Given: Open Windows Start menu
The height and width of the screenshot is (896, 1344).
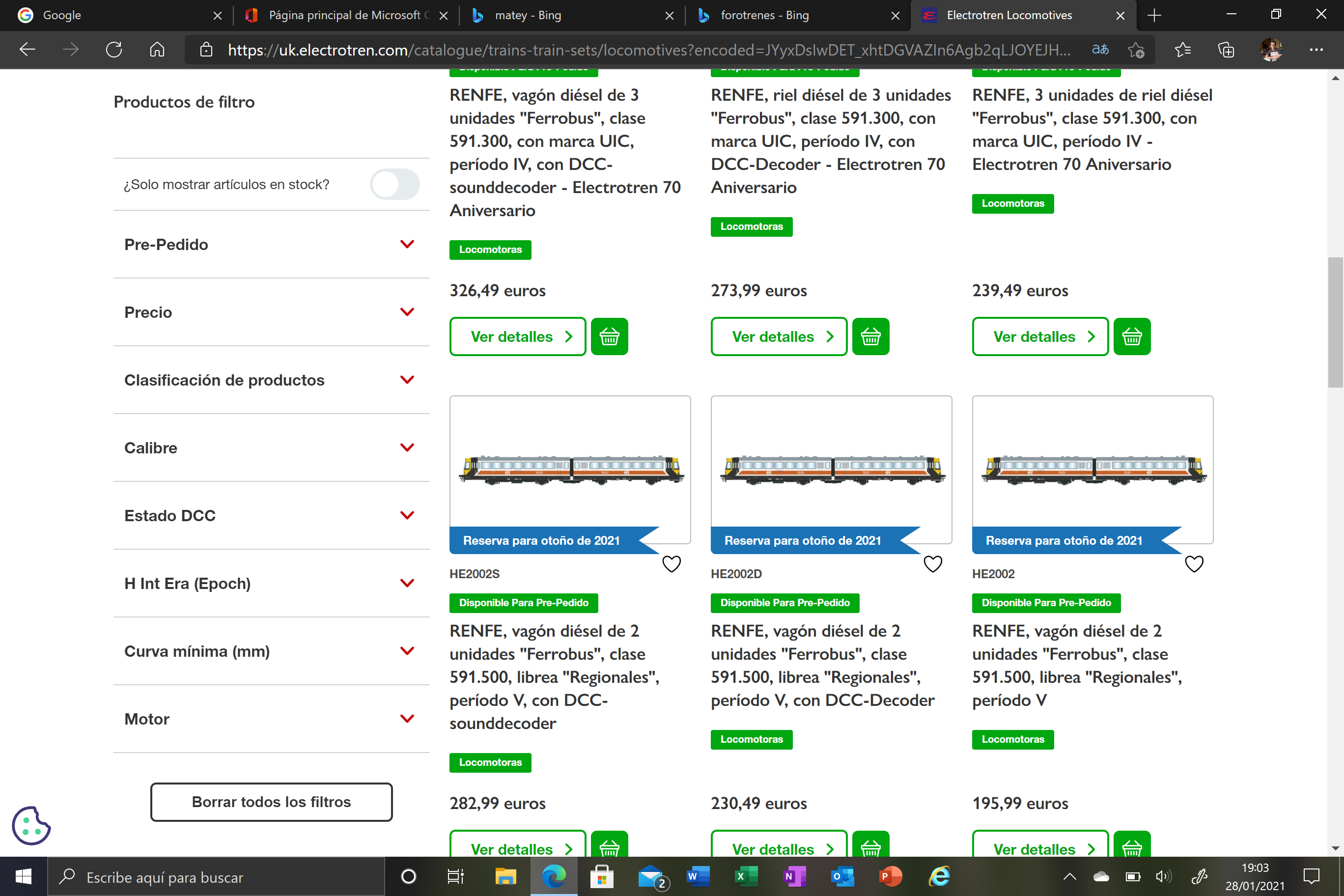Looking at the screenshot, I should 24,876.
